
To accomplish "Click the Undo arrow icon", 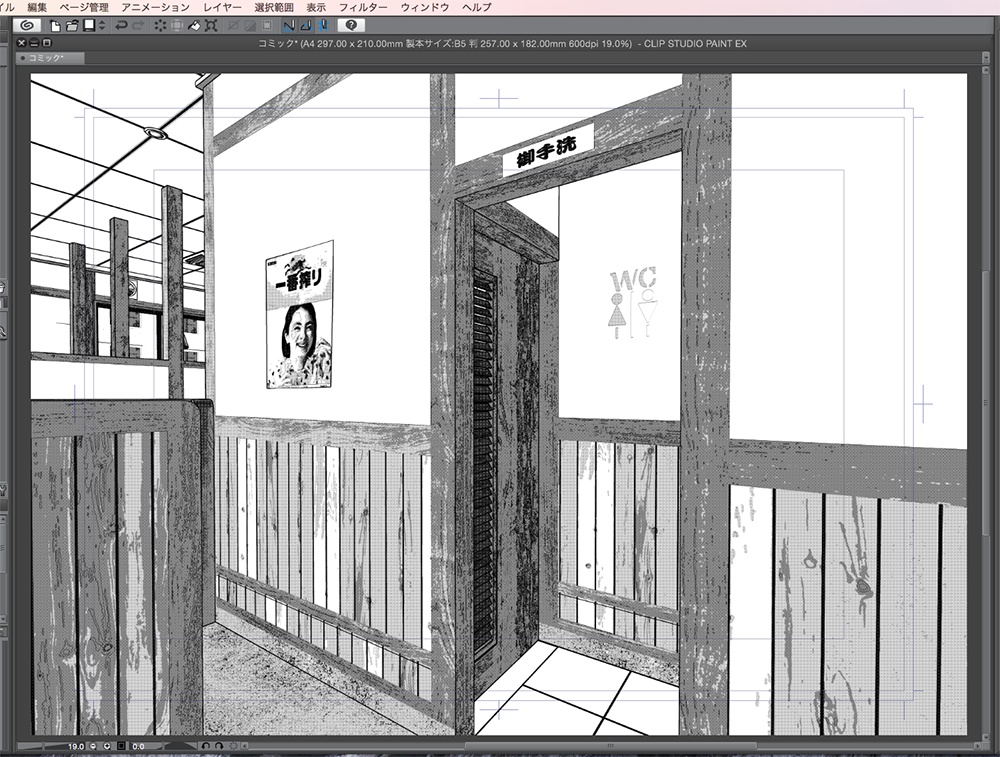I will [121, 28].
